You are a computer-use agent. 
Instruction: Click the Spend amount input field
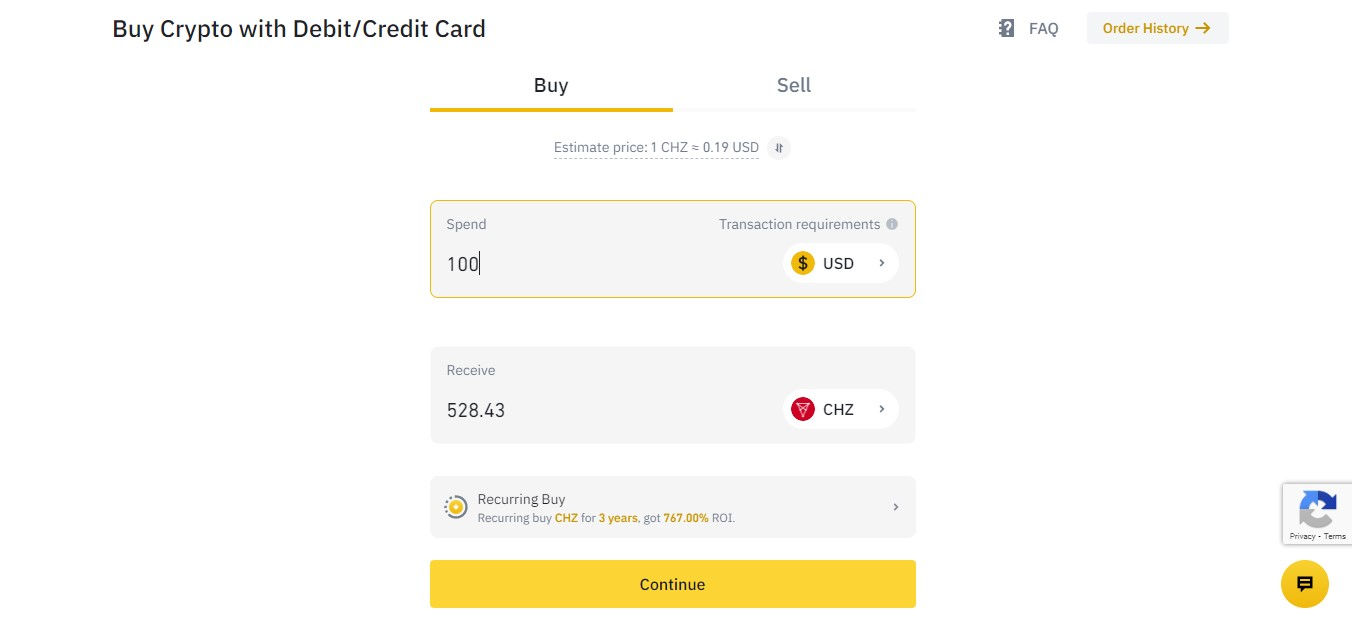(600, 264)
